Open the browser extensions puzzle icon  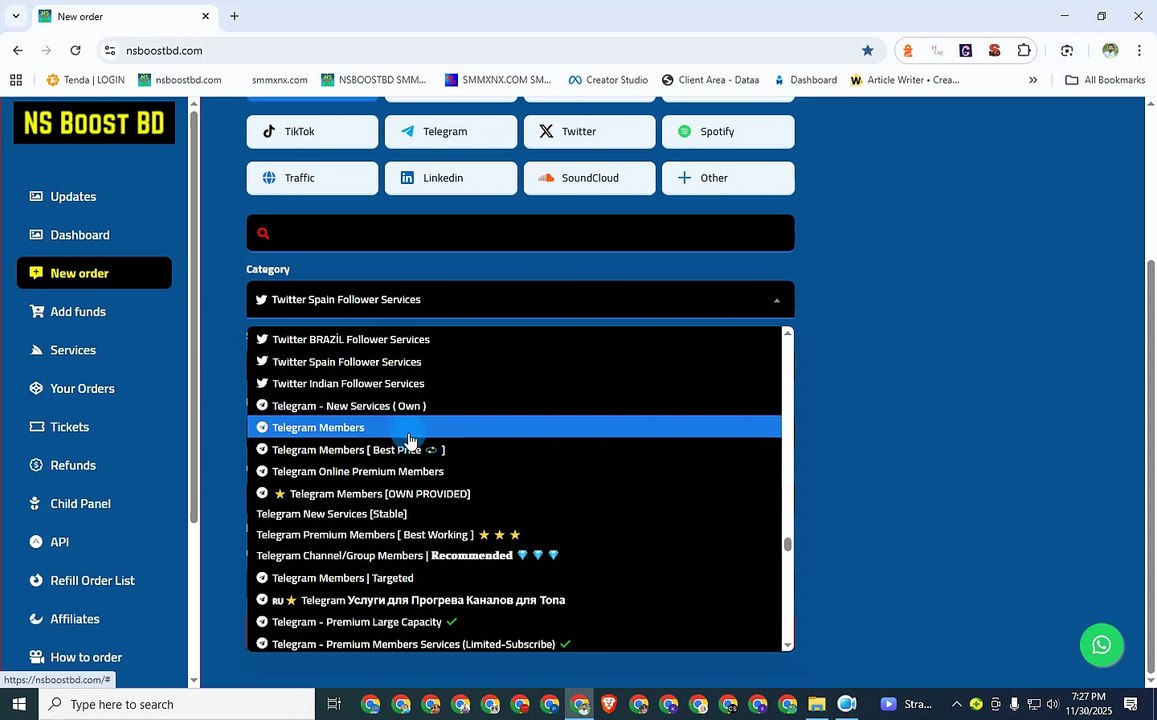tap(1023, 50)
